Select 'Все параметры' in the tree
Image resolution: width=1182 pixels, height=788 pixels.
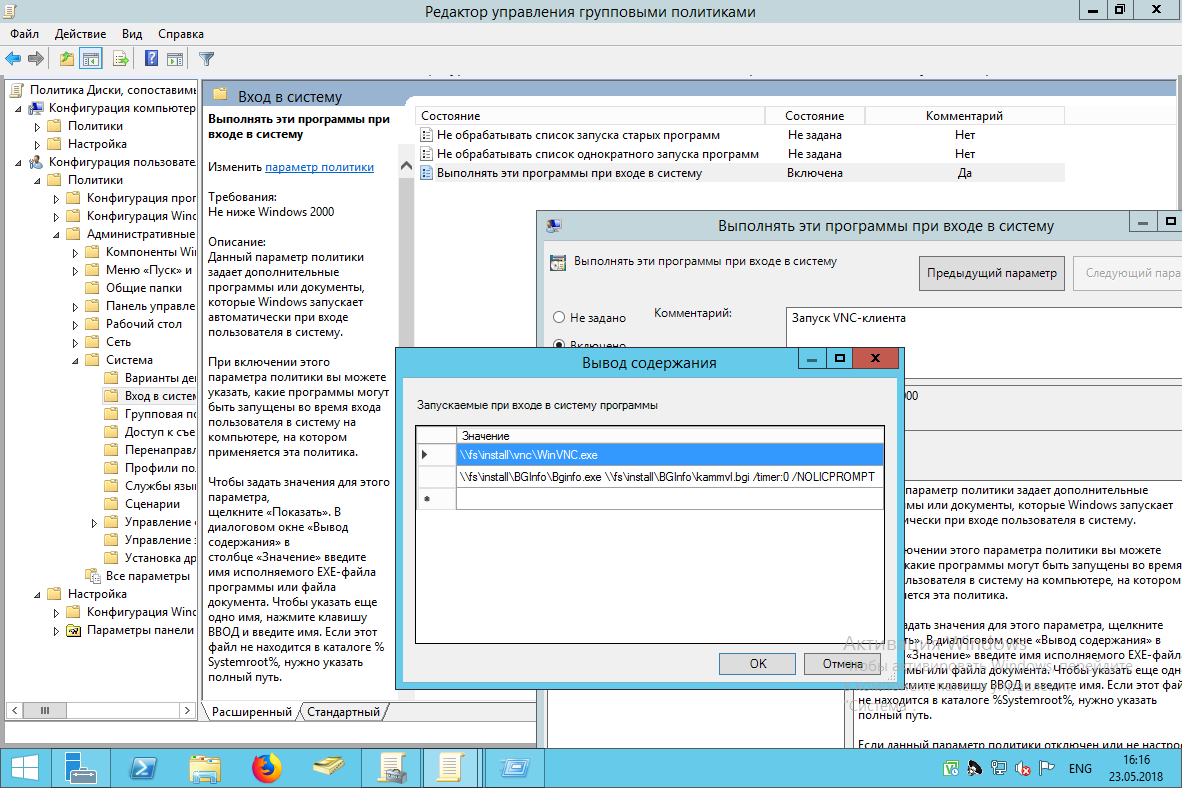148,576
